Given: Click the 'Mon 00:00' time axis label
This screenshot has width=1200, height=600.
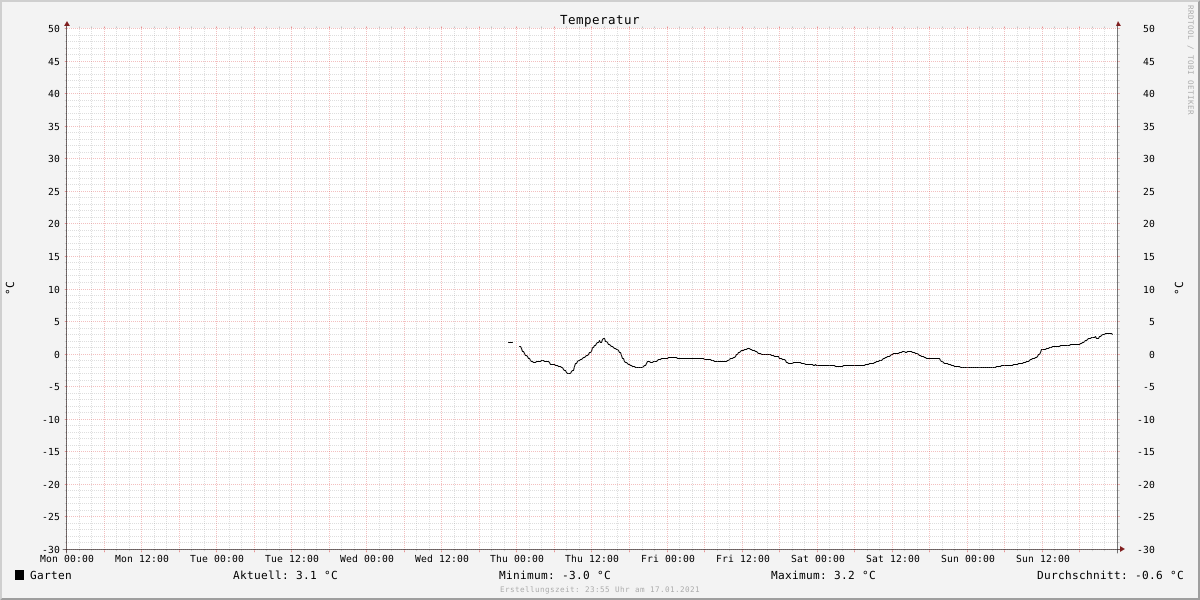Looking at the screenshot, I should click(x=67, y=559).
